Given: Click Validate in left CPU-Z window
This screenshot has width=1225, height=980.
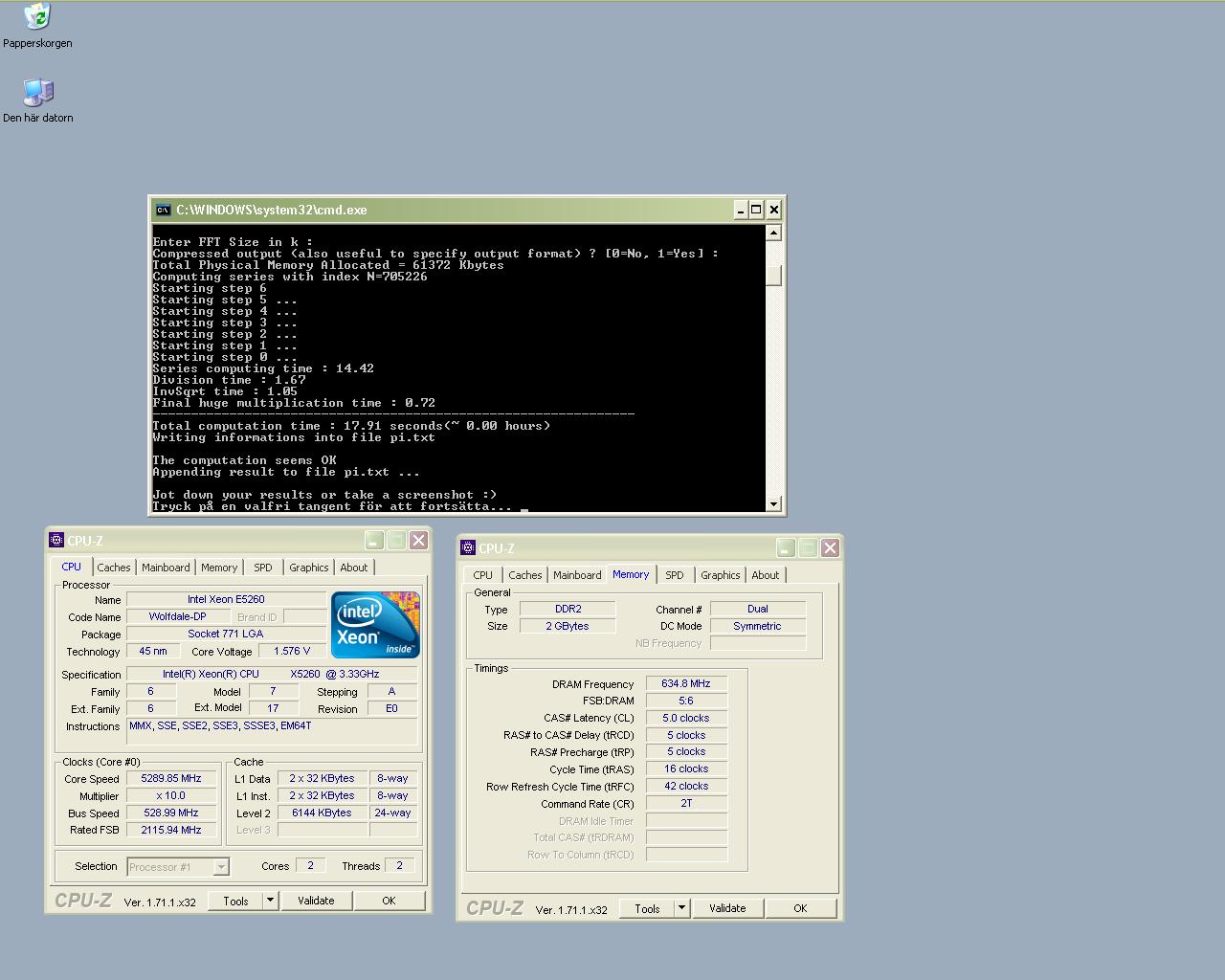Looking at the screenshot, I should tap(316, 901).
